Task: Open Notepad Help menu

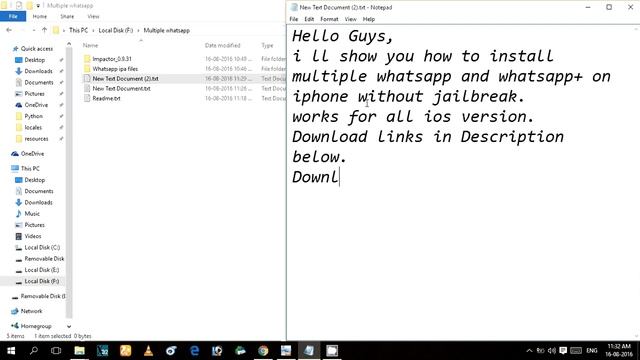Action: 369,19
